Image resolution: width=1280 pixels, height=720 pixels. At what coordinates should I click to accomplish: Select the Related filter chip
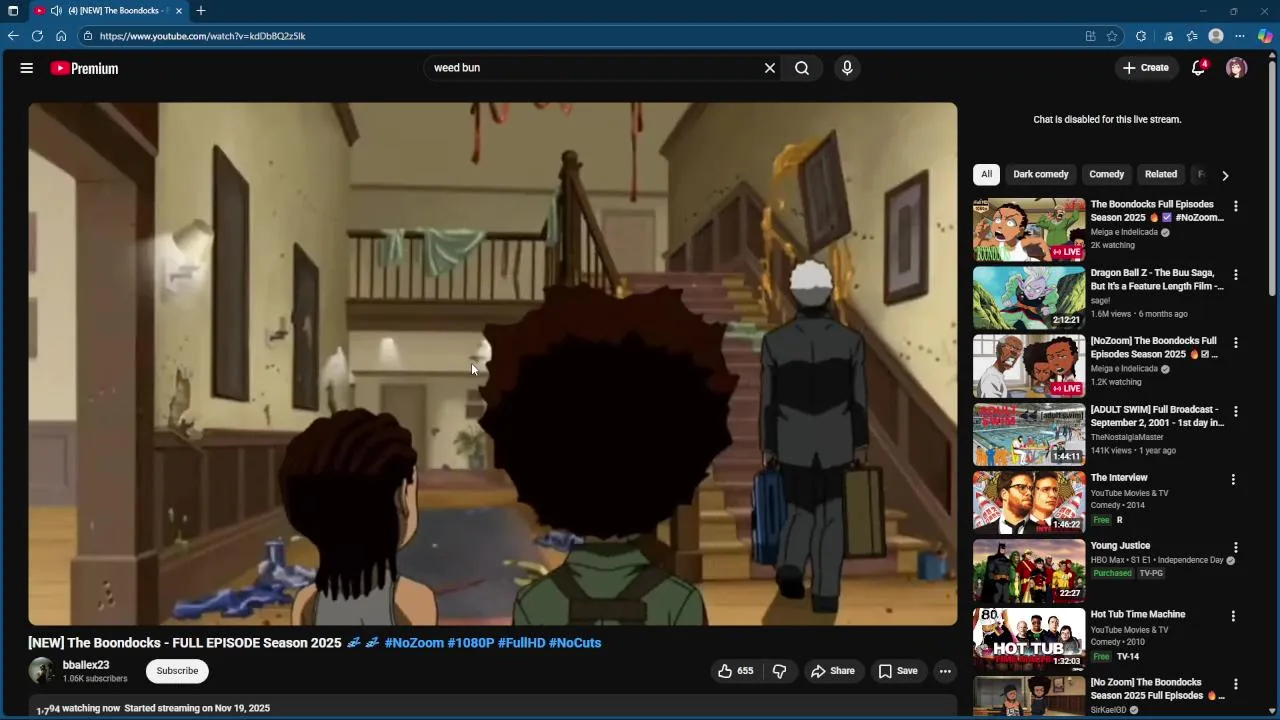(1161, 174)
